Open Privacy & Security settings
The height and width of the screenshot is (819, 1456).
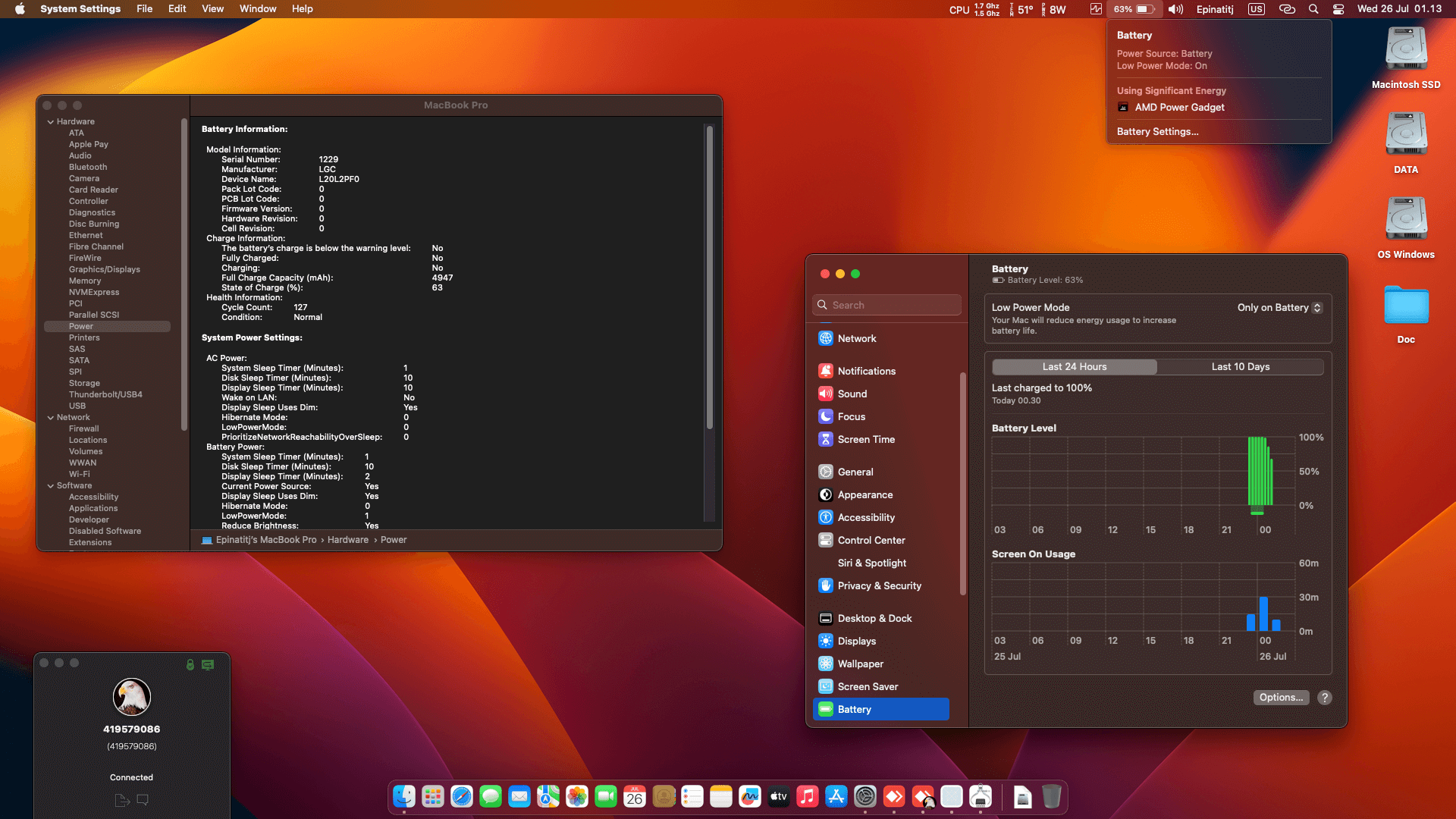click(878, 585)
